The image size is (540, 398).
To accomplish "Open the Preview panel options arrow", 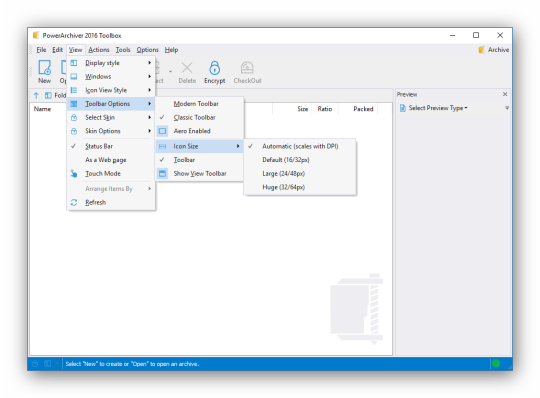I will [507, 108].
